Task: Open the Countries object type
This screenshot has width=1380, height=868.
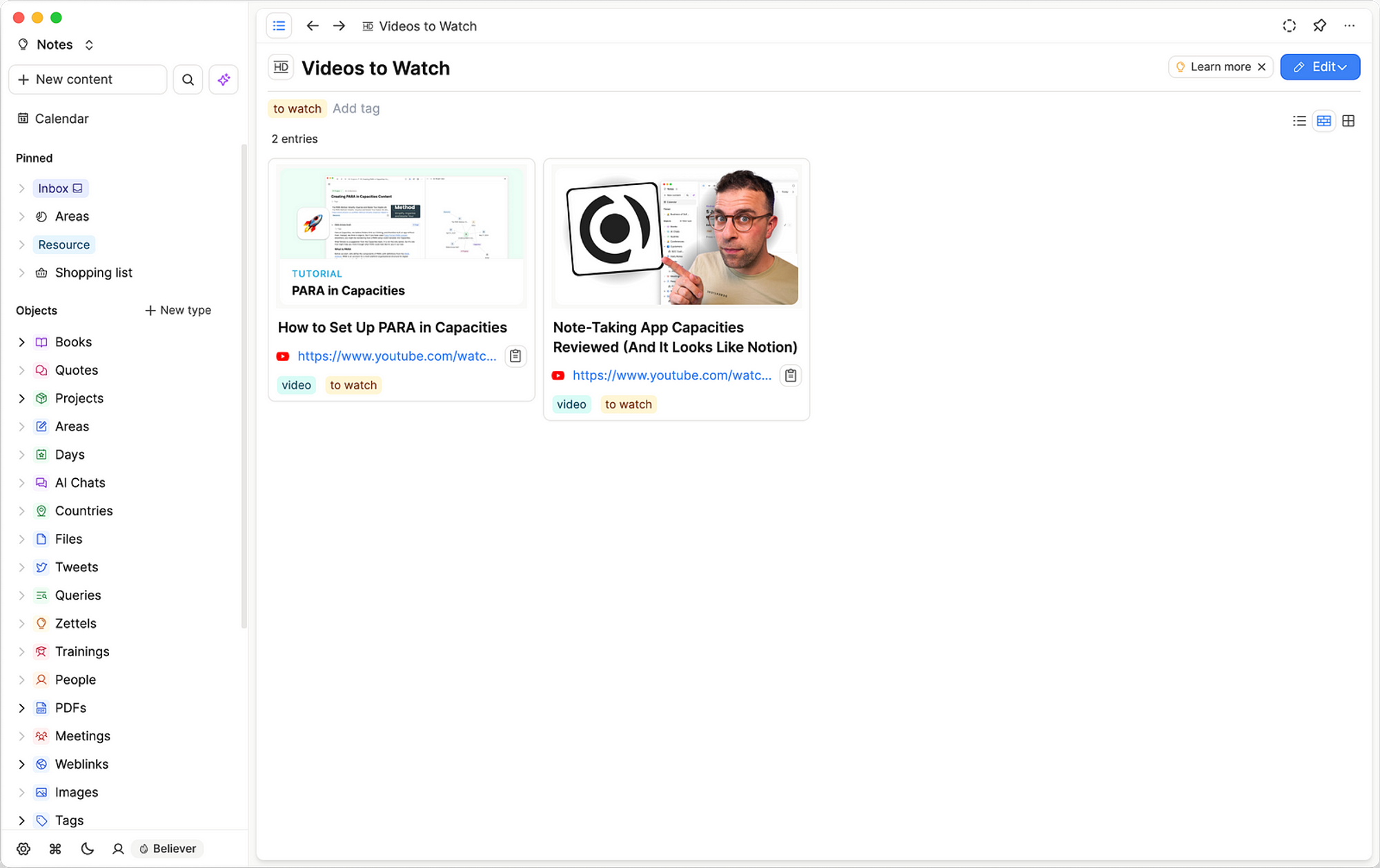Action: pos(83,511)
